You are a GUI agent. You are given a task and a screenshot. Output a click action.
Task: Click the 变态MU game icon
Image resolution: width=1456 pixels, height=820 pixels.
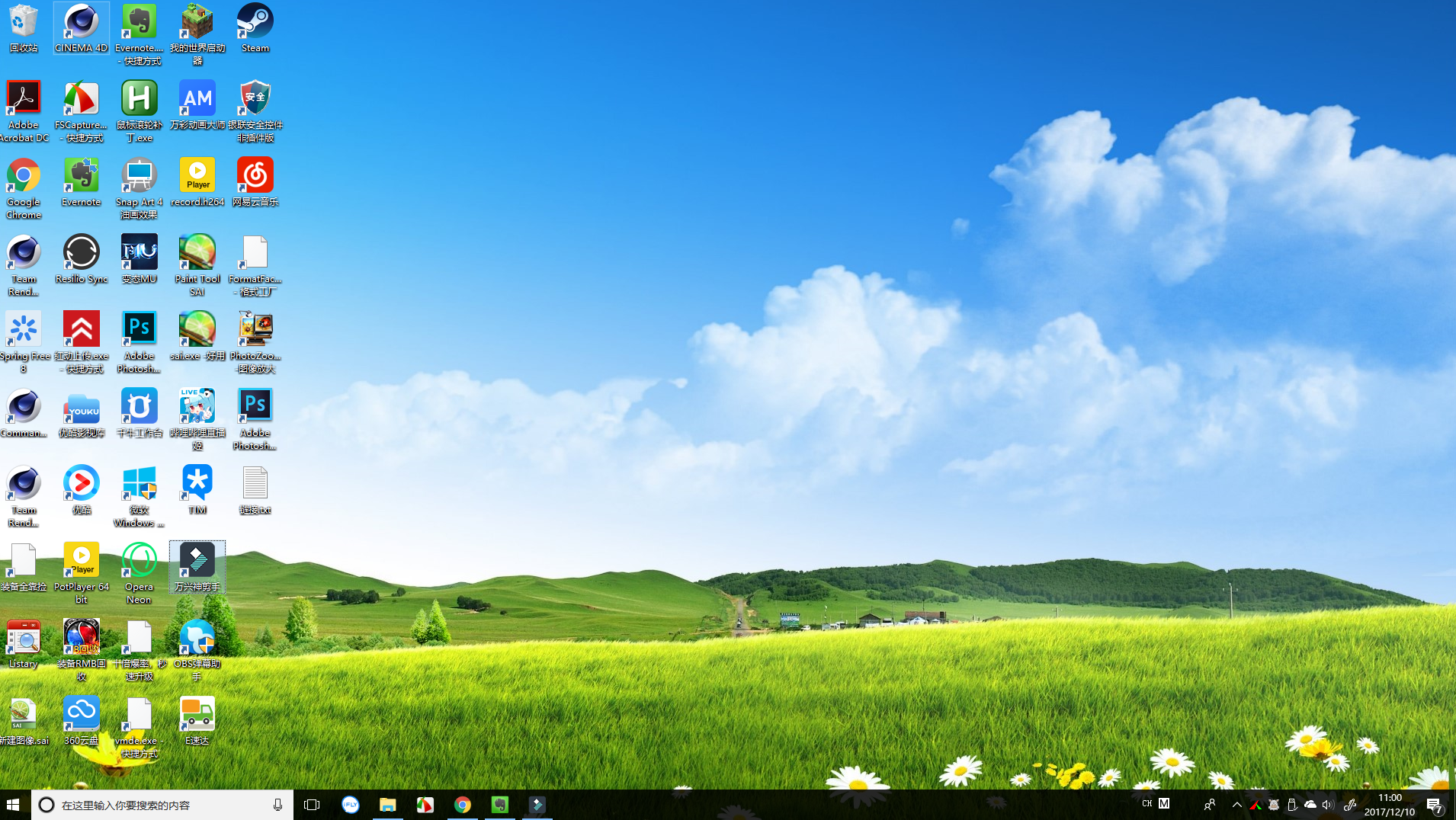point(140,260)
